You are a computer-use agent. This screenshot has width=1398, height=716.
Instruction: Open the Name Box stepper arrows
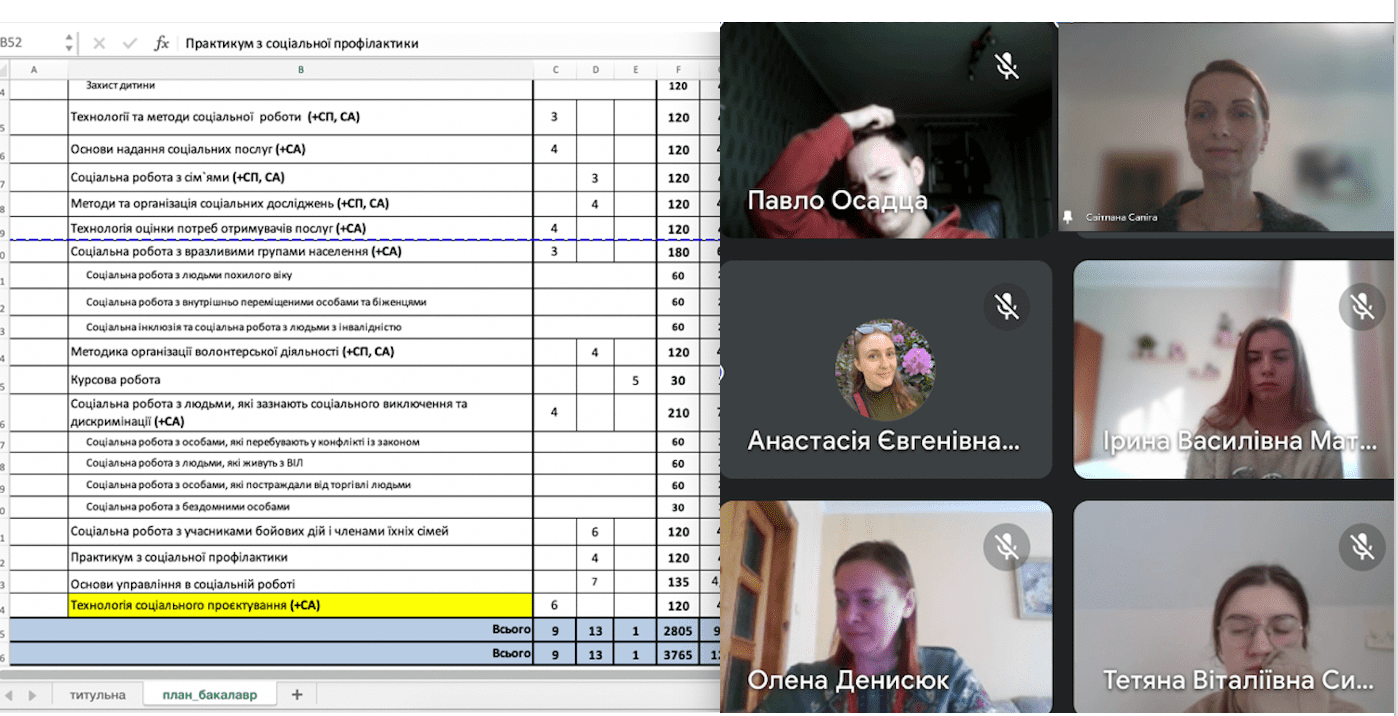click(x=69, y=43)
